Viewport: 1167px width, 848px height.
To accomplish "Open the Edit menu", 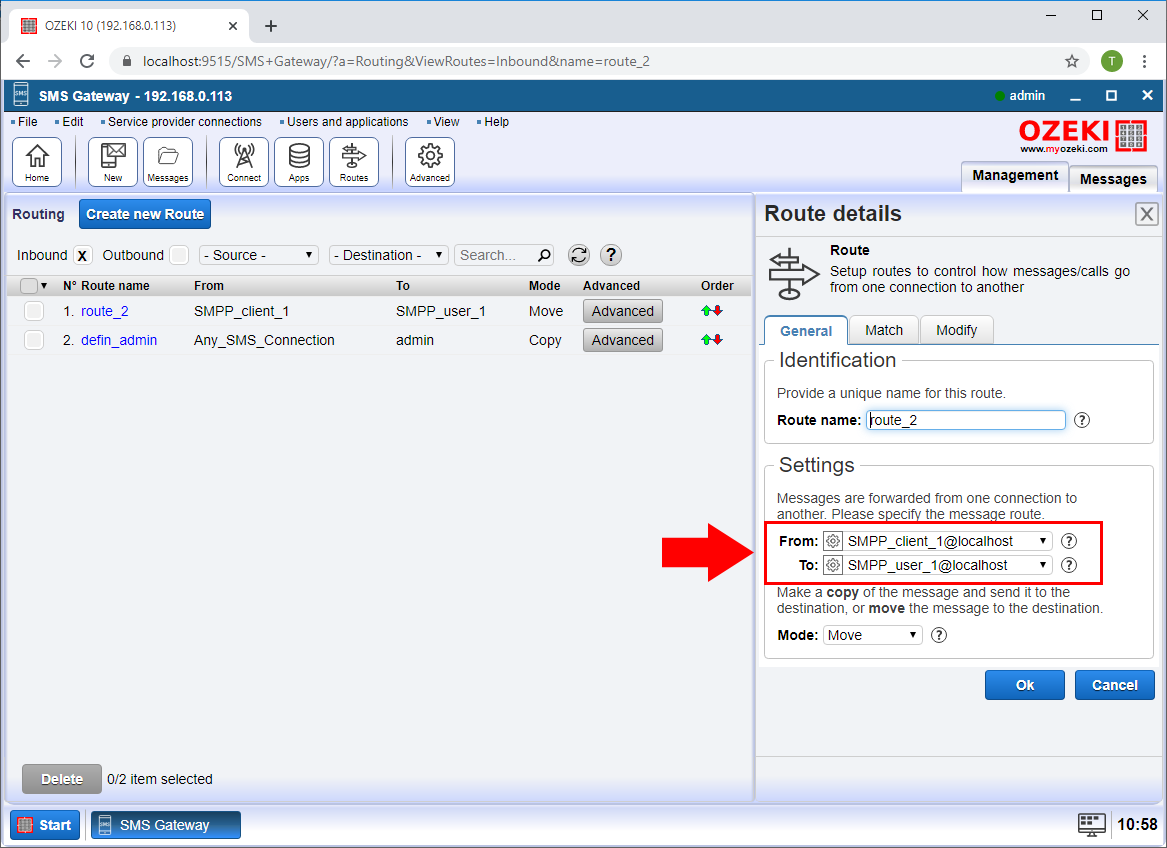I will 72,122.
